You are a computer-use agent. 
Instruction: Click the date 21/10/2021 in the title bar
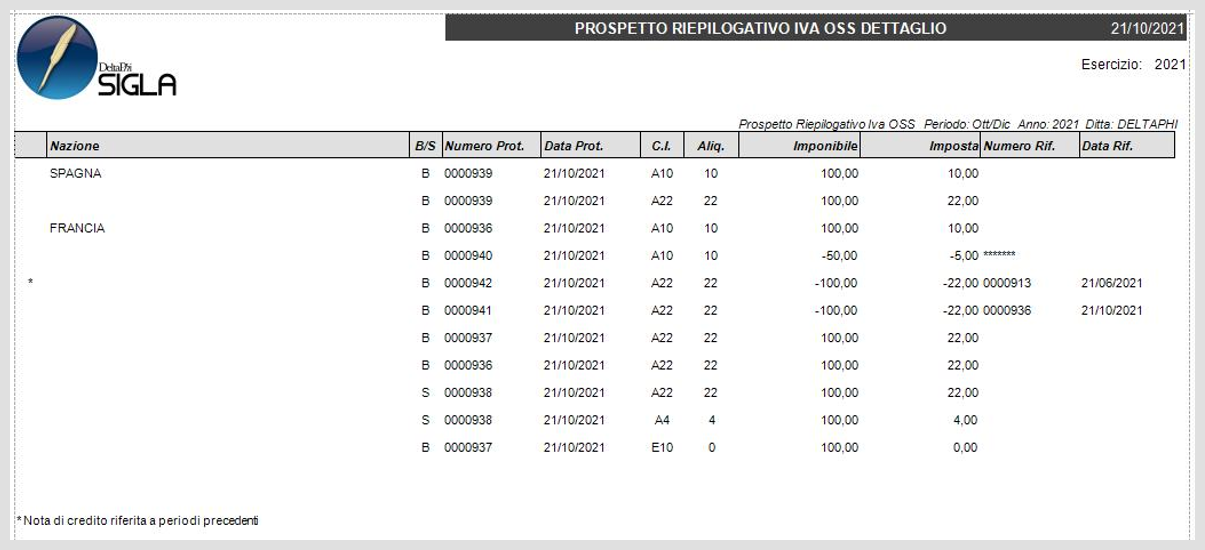1148,29
